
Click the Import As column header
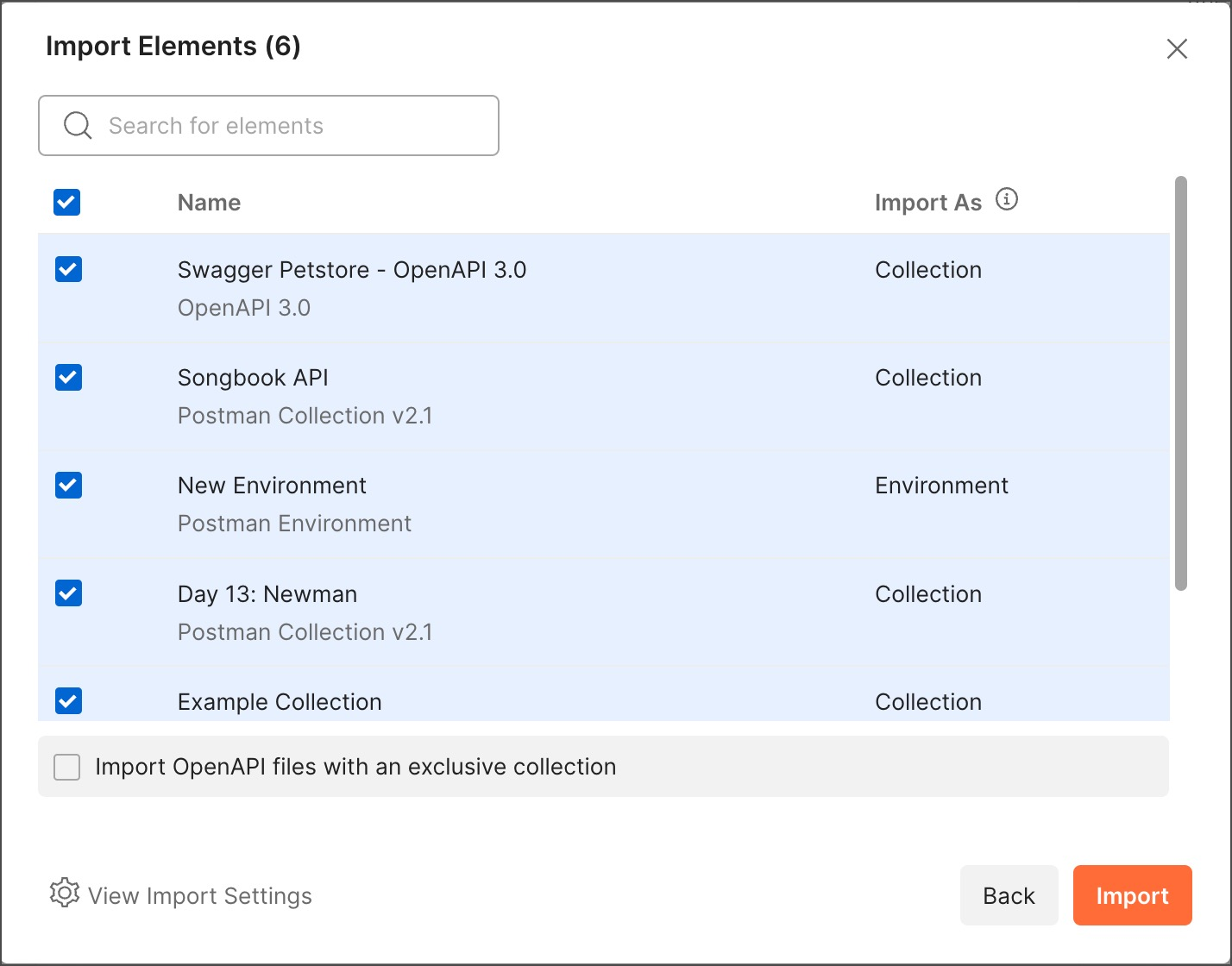coord(928,203)
